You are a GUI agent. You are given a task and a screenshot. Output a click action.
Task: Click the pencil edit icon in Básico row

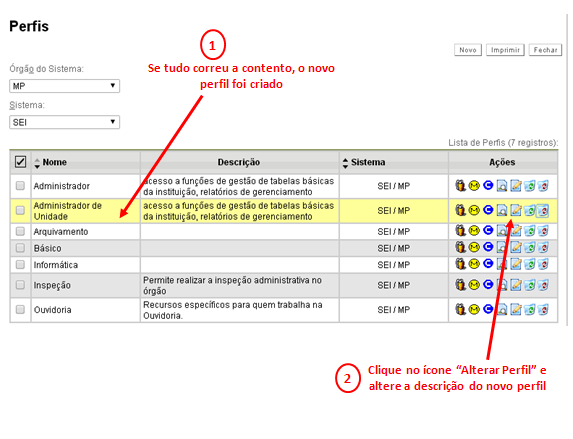[x=516, y=247]
